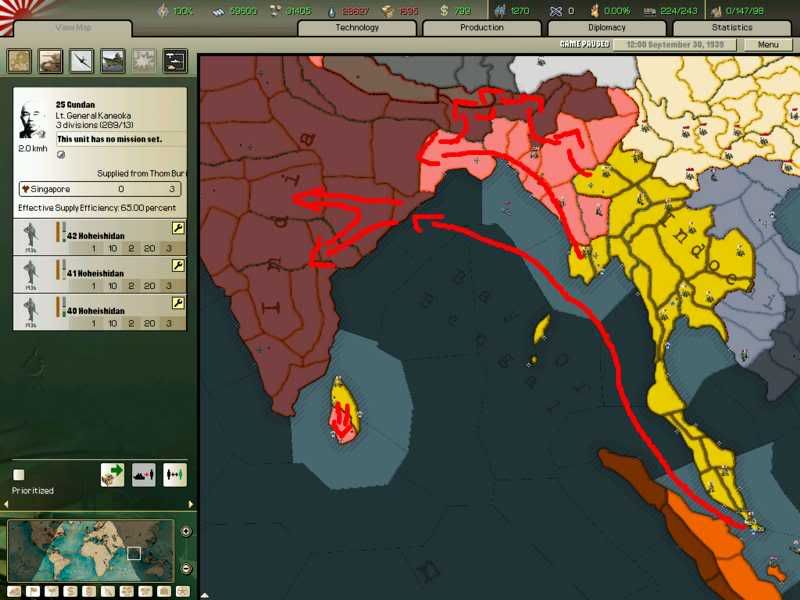The image size is (800, 600).
Task: Click the greyed-out starburst icon in toolbar
Action: 144,61
